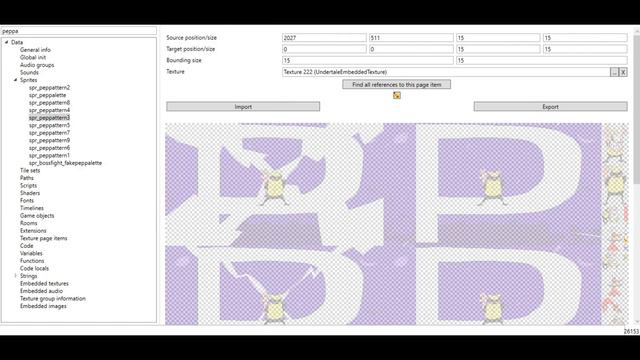This screenshot has width=640, height=360.
Task: Click the texture page preview image
Action: pos(396,224)
